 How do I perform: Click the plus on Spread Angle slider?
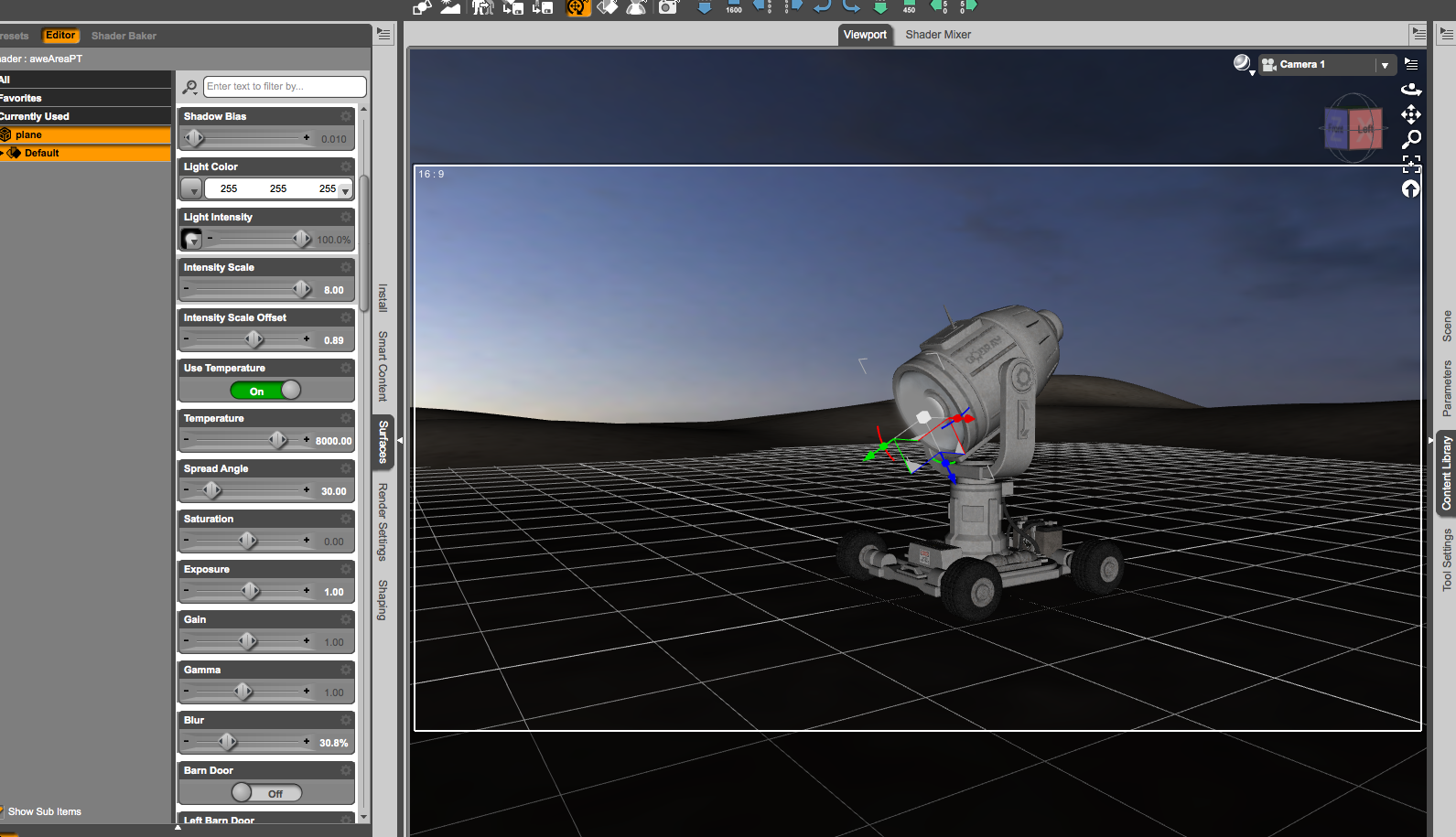point(307,490)
